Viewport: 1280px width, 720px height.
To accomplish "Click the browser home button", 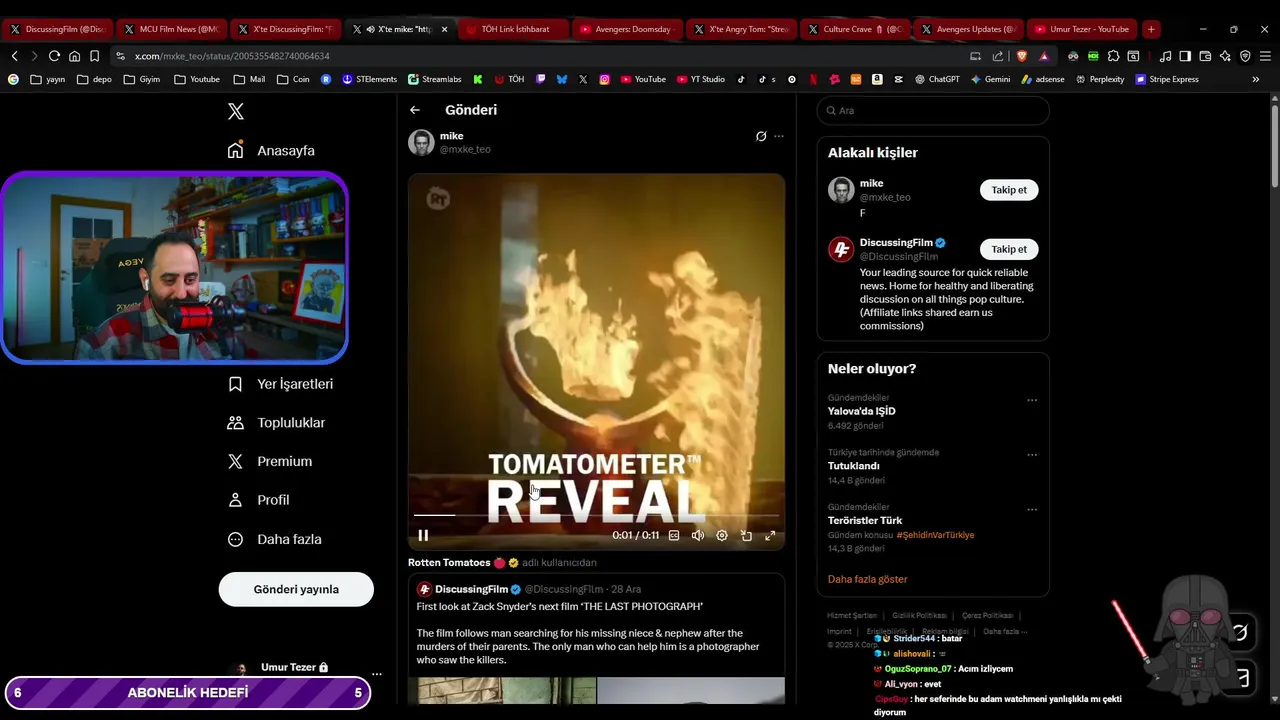I will click(x=74, y=56).
